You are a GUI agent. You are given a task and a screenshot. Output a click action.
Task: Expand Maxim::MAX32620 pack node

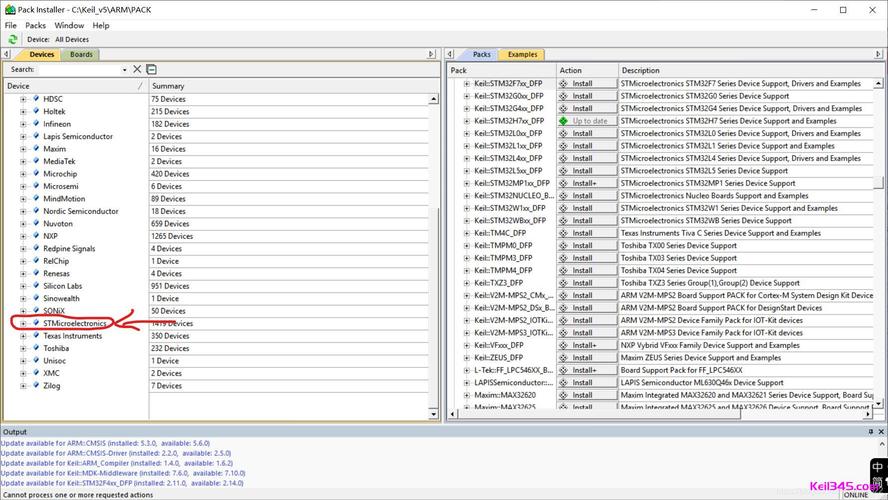[x=467, y=395]
